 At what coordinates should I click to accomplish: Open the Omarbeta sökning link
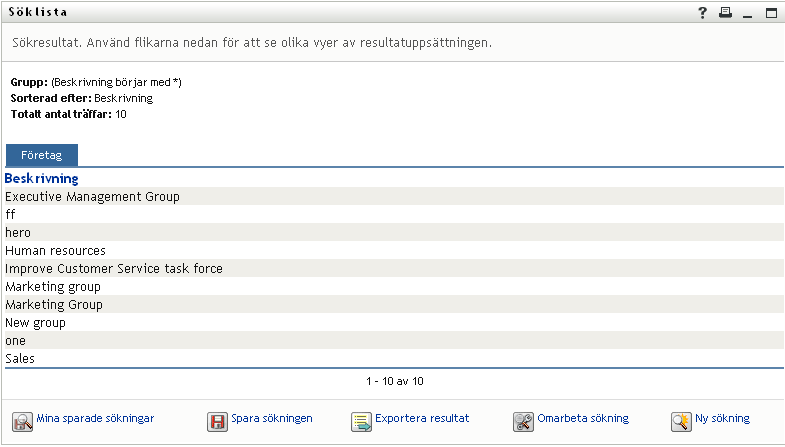583,419
